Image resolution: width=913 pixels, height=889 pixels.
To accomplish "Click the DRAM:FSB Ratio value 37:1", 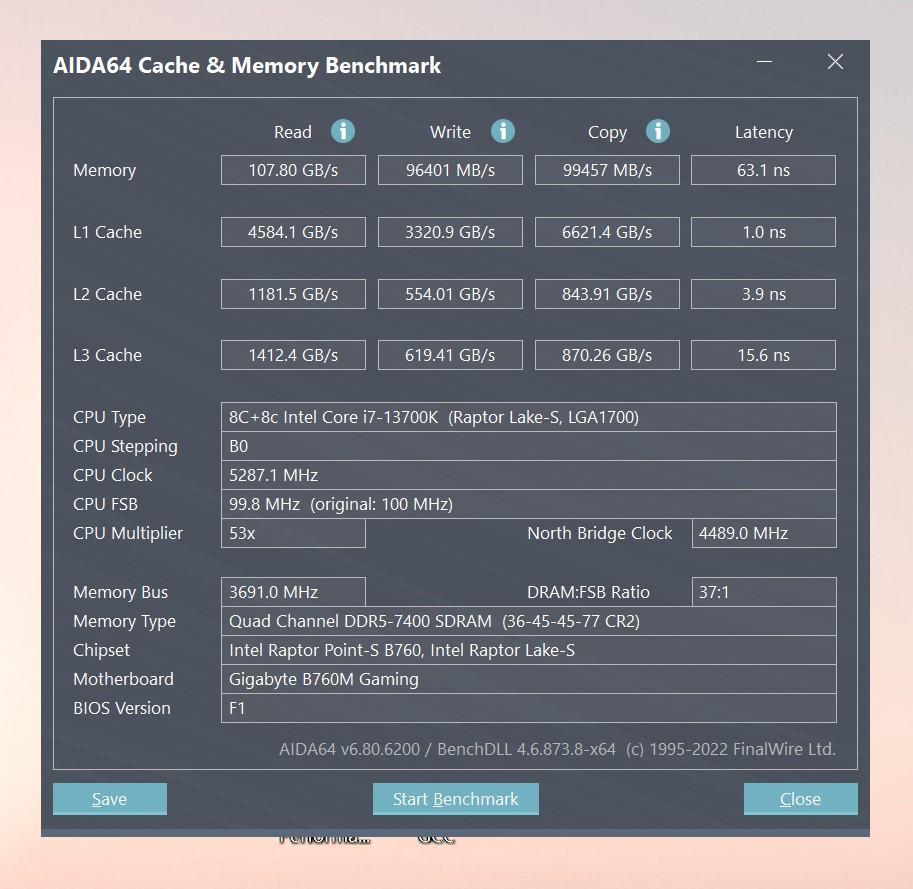I will pos(764,592).
